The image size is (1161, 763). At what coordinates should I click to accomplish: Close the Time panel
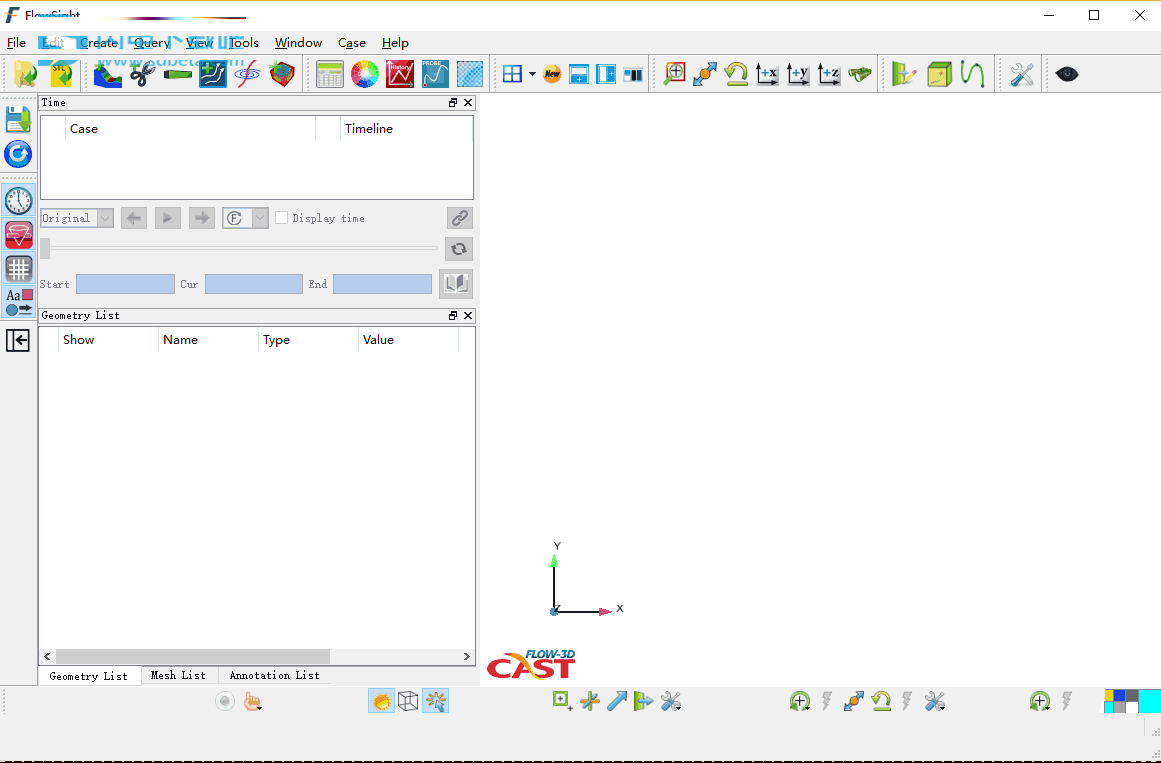468,103
